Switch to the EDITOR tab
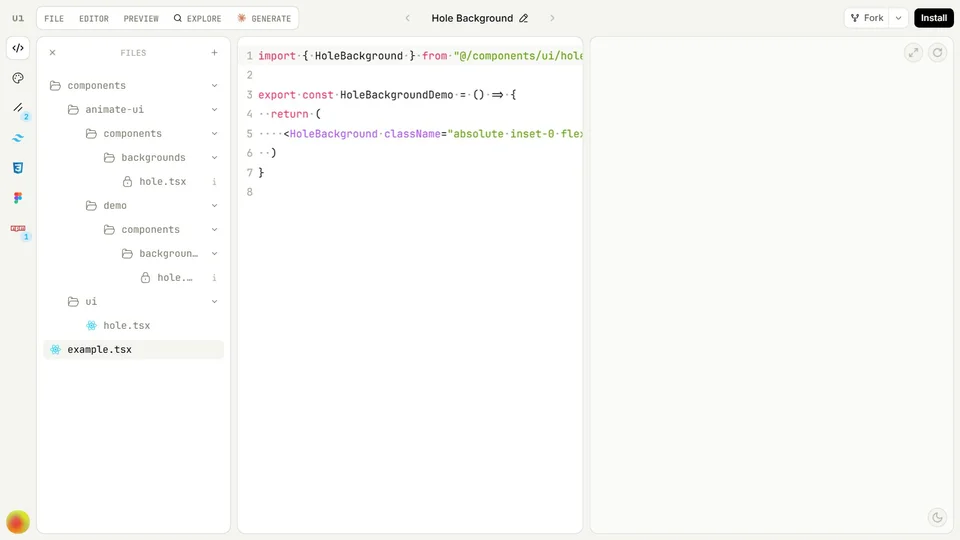 94,18
